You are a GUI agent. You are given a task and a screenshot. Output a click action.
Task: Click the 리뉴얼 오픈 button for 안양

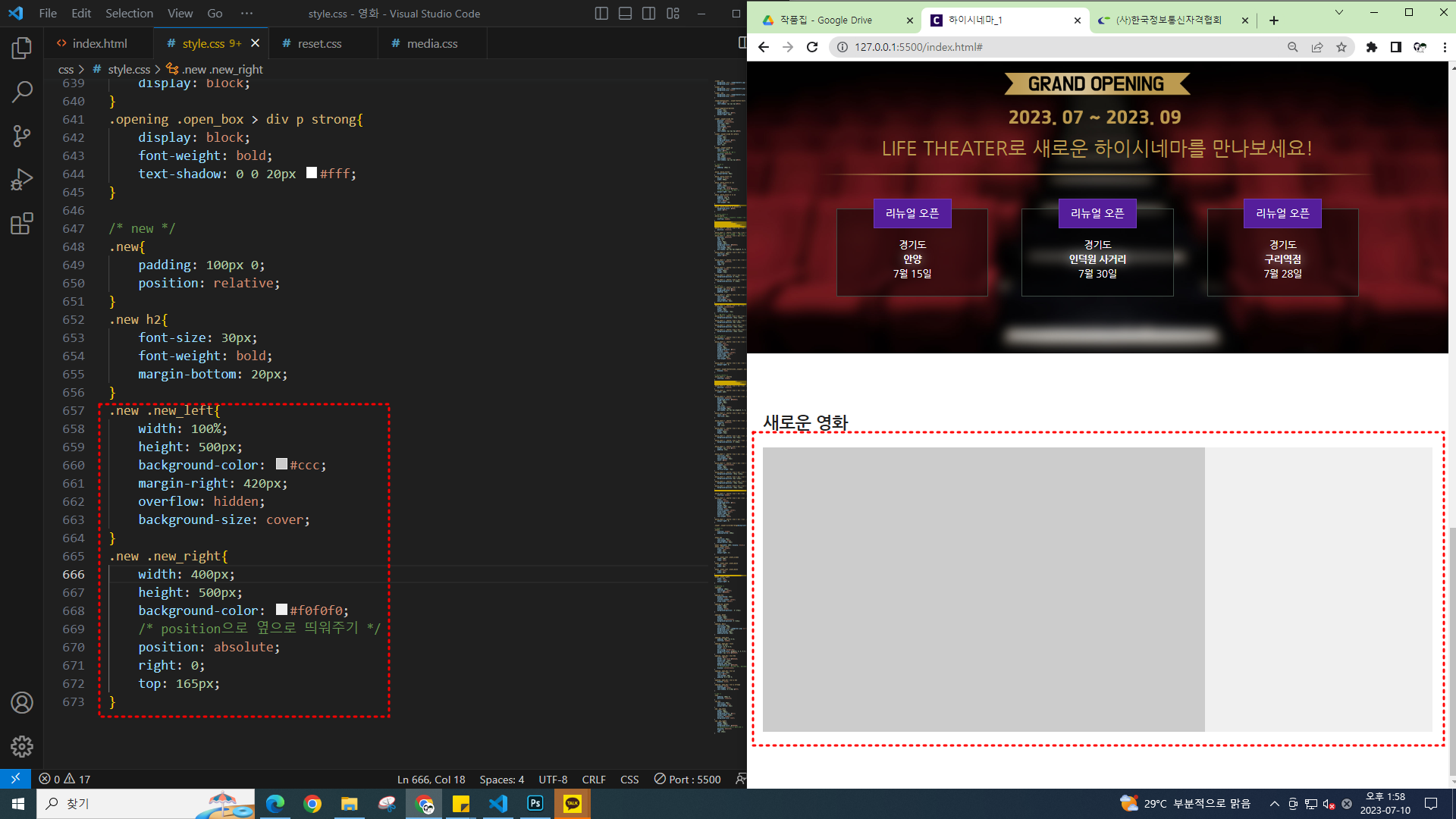pyautogui.click(x=912, y=214)
